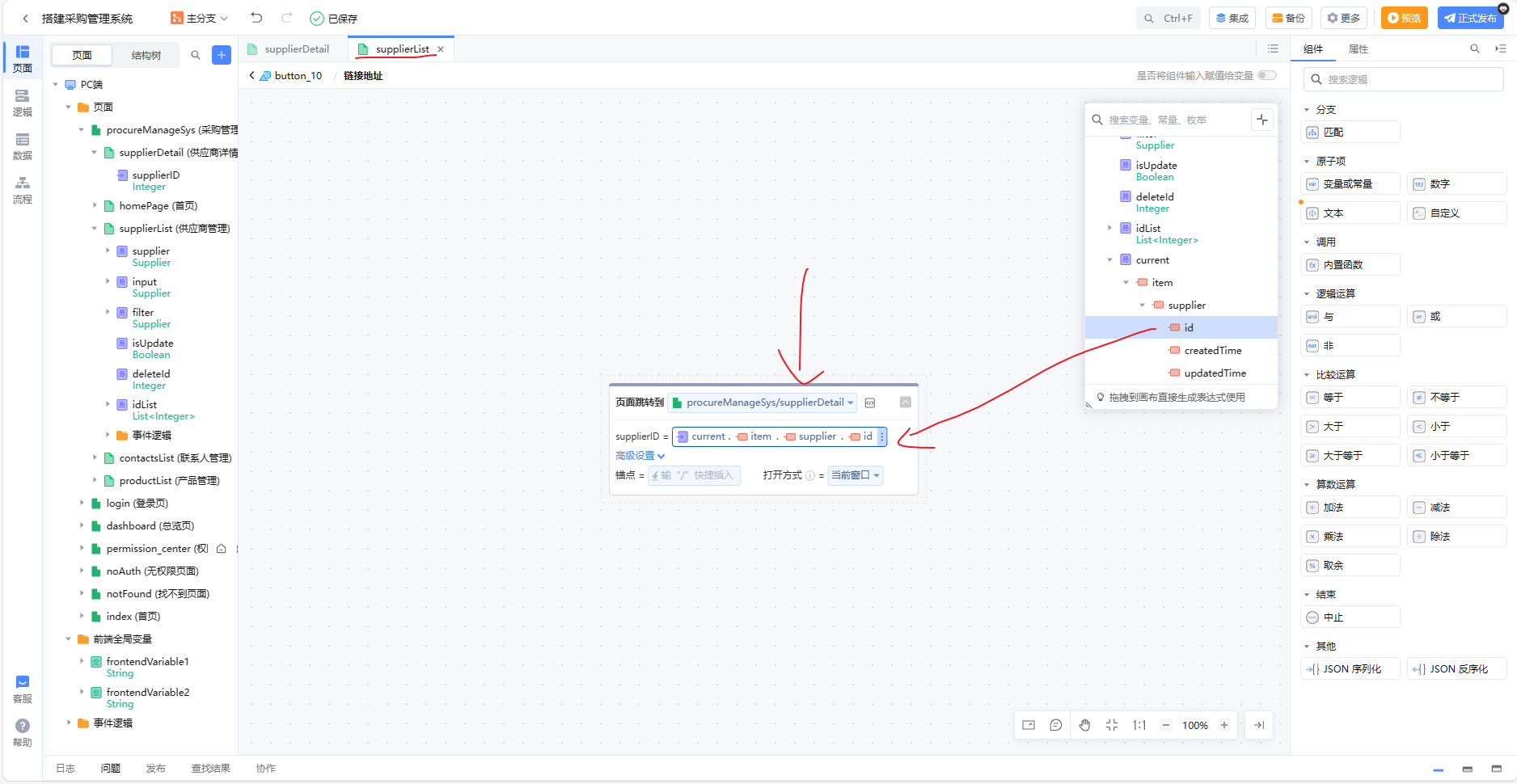1517x784 pixels.
Task: Open the 页面 sidebar panel
Action: pyautogui.click(x=23, y=59)
